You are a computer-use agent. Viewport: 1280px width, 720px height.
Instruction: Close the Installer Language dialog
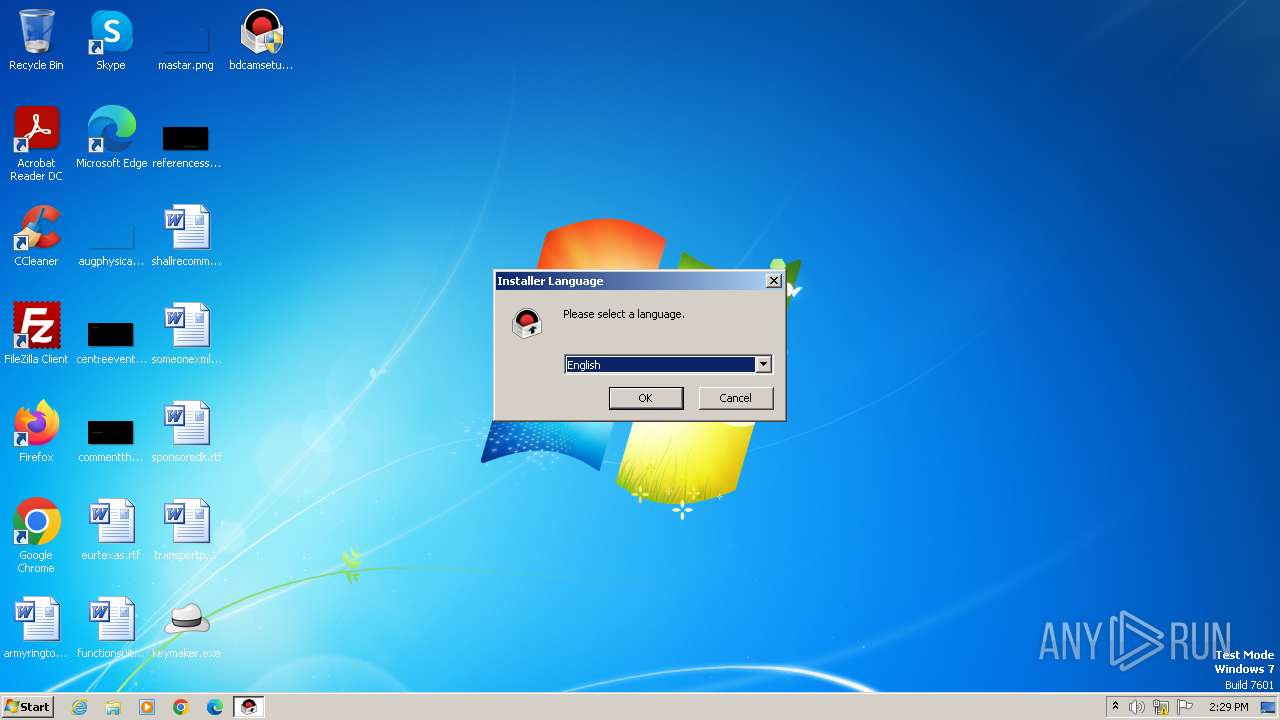[773, 281]
